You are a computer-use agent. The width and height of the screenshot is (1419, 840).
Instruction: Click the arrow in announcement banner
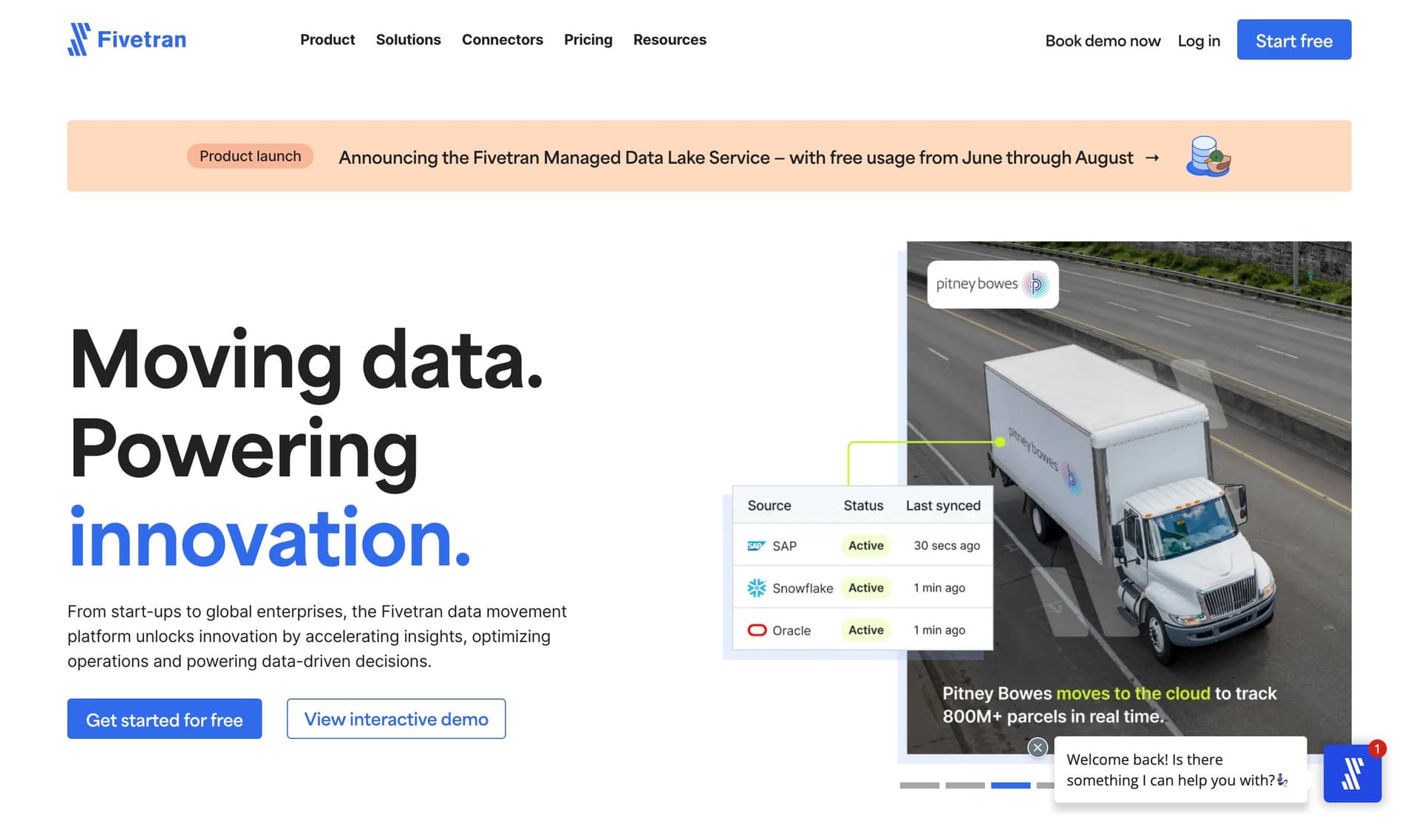tap(1151, 157)
